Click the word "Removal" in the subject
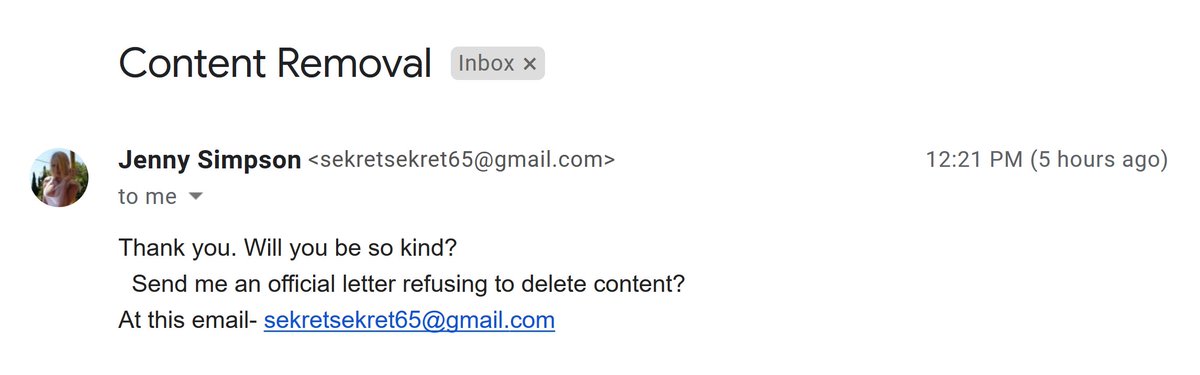1200x375 pixels. [x=354, y=64]
